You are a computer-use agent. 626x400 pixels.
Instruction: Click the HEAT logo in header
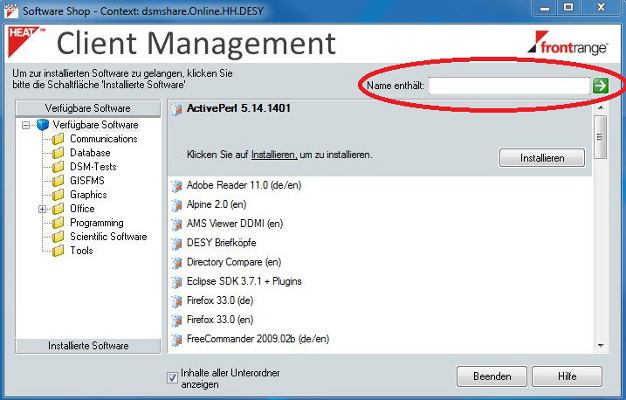tap(25, 41)
